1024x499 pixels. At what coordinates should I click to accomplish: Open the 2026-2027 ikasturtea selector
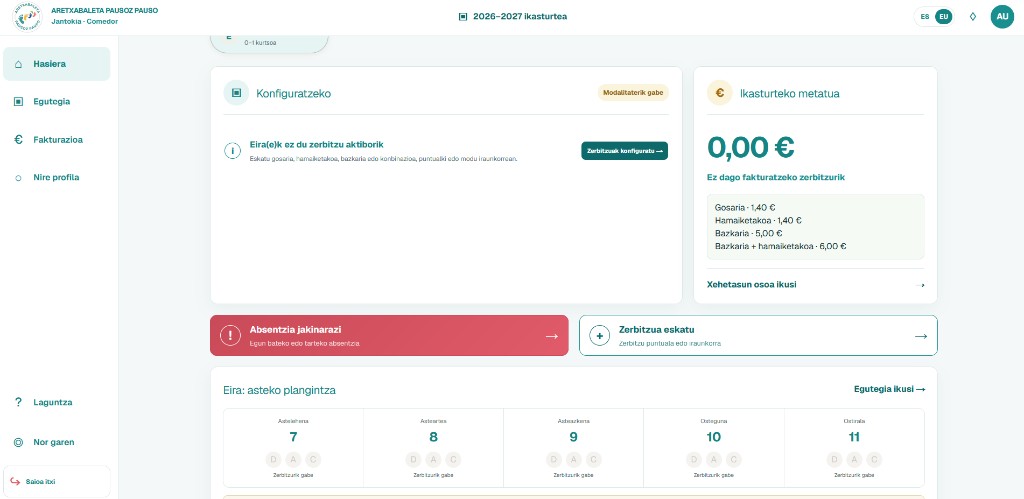[x=513, y=16]
